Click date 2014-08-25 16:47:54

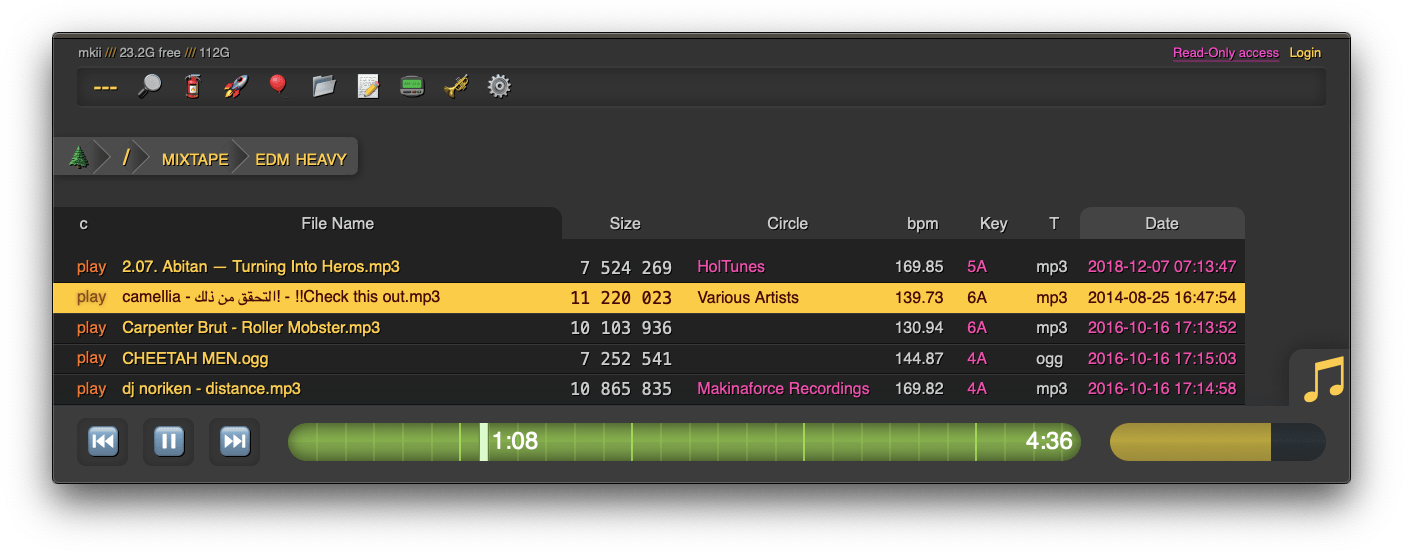1162,297
